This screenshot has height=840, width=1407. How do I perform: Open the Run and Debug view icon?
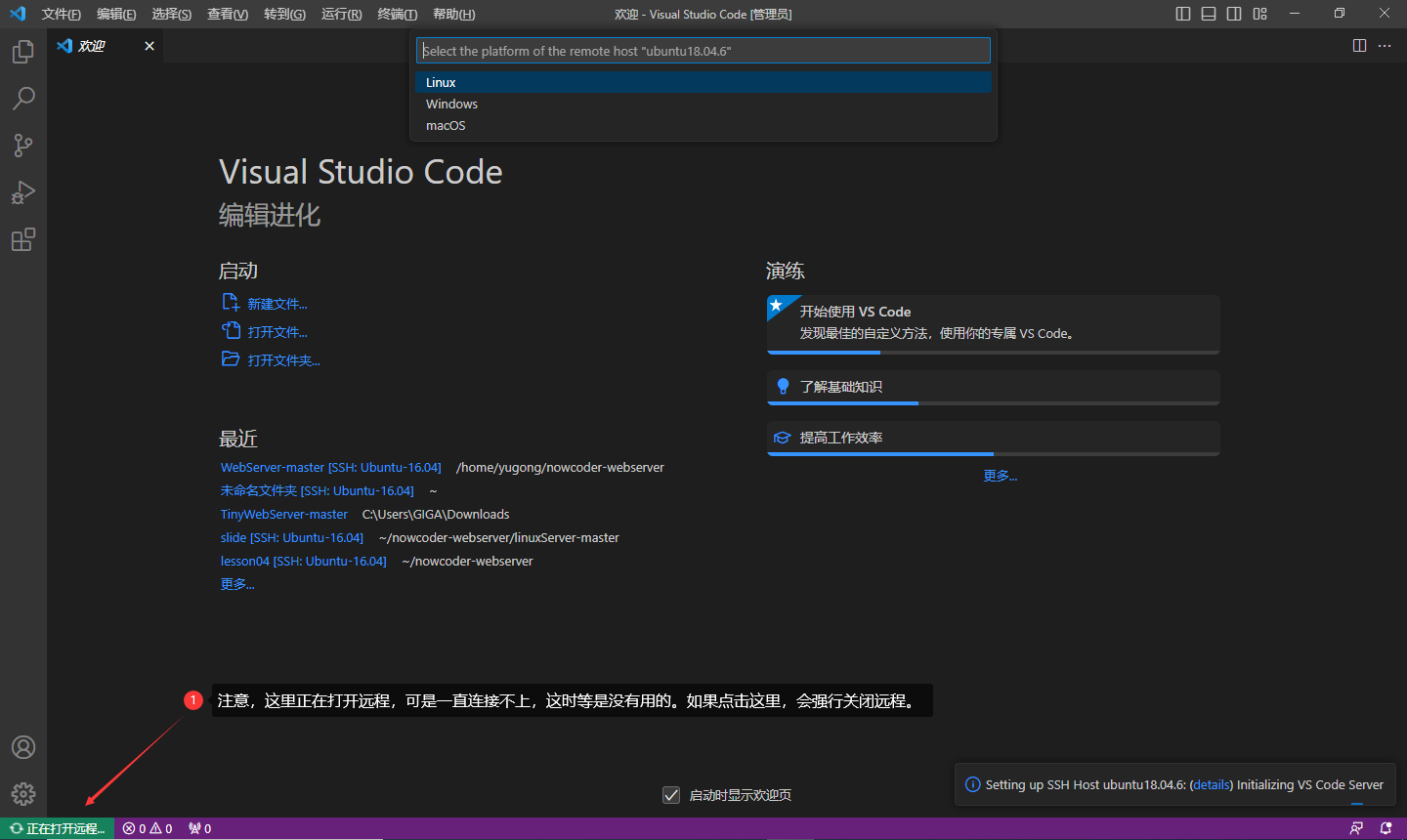point(23,192)
